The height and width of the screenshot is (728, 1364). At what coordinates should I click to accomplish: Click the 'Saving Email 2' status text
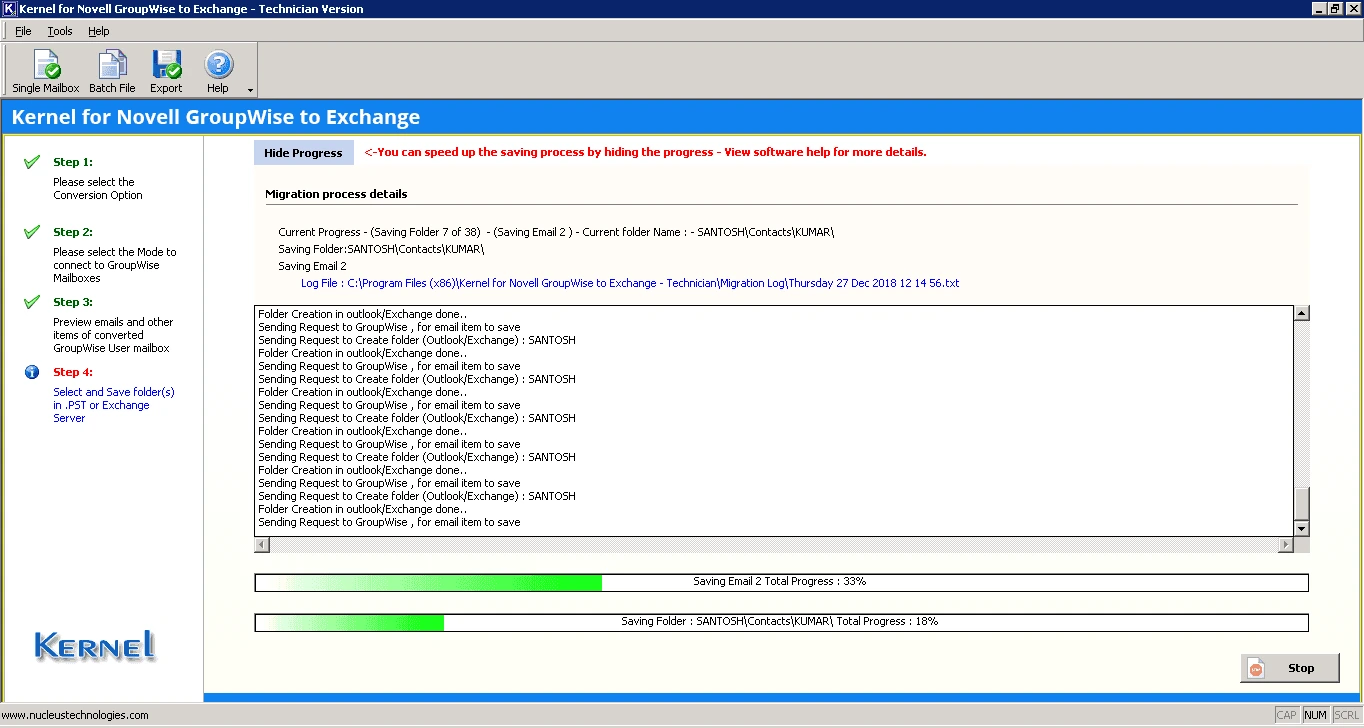click(312, 266)
